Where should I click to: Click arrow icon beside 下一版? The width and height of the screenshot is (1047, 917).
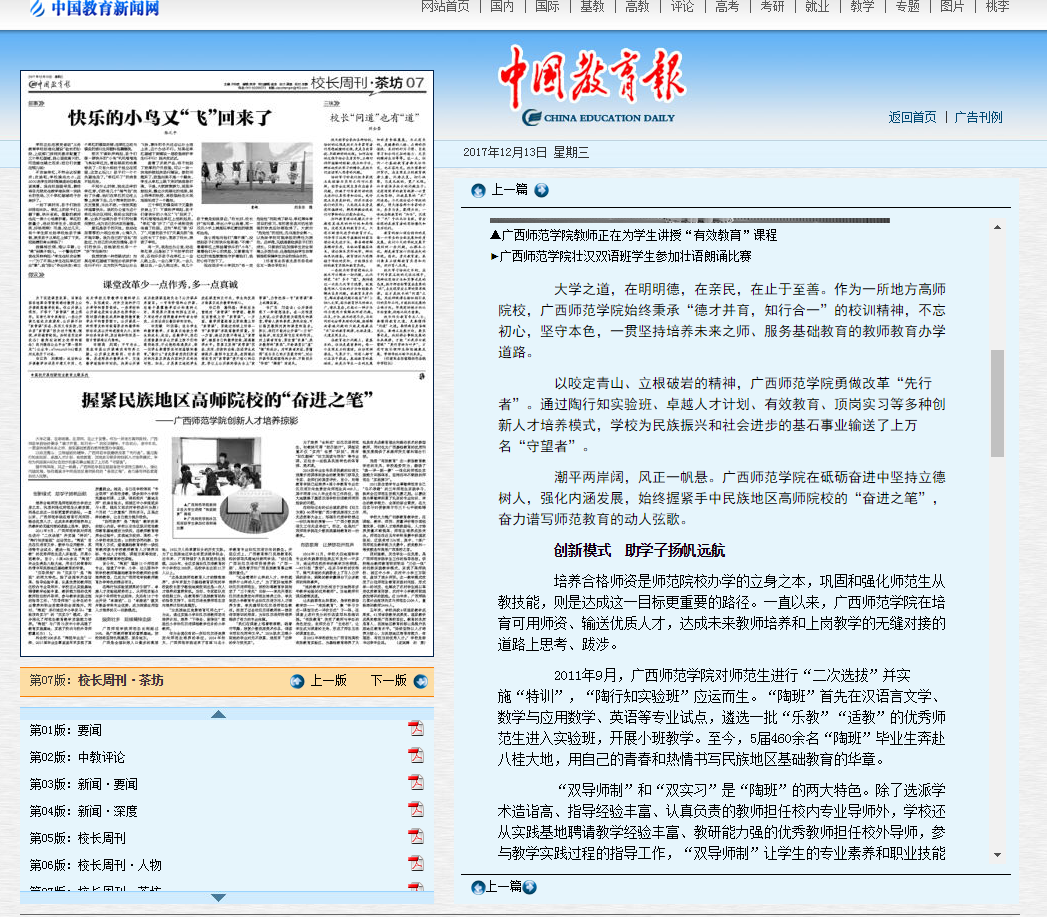click(x=421, y=681)
